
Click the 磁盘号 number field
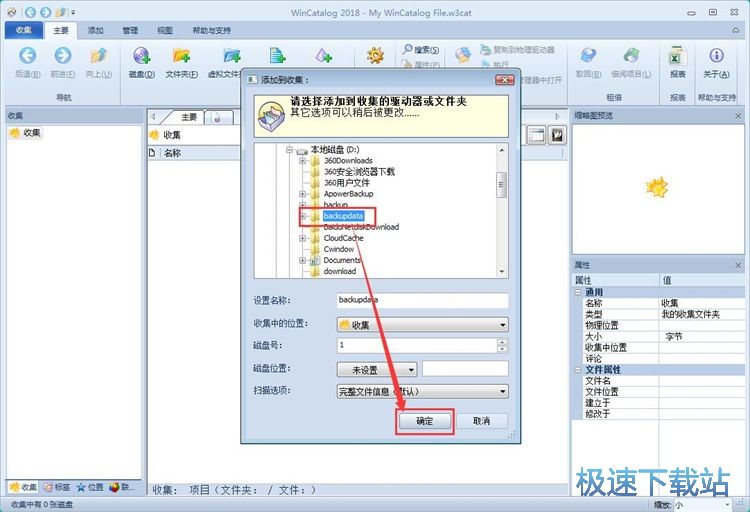click(x=418, y=345)
